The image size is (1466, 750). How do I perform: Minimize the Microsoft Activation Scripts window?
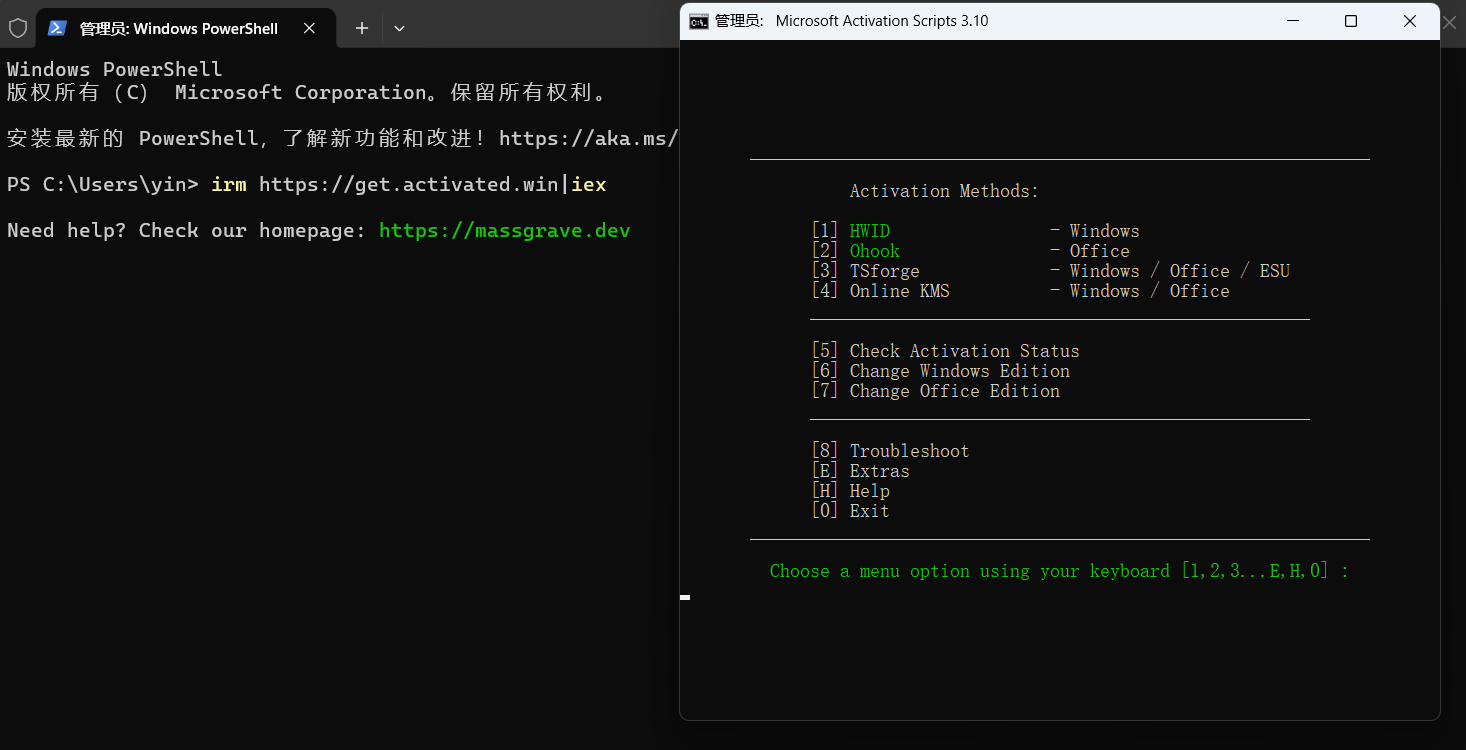pyautogui.click(x=1293, y=21)
